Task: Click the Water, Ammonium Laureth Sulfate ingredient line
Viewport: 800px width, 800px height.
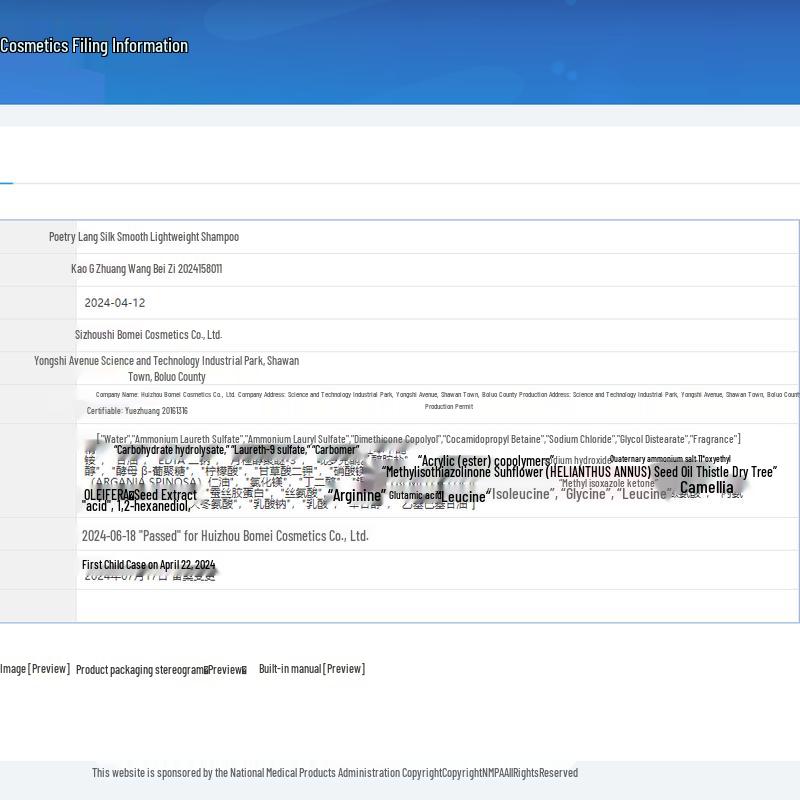Action: tap(418, 439)
